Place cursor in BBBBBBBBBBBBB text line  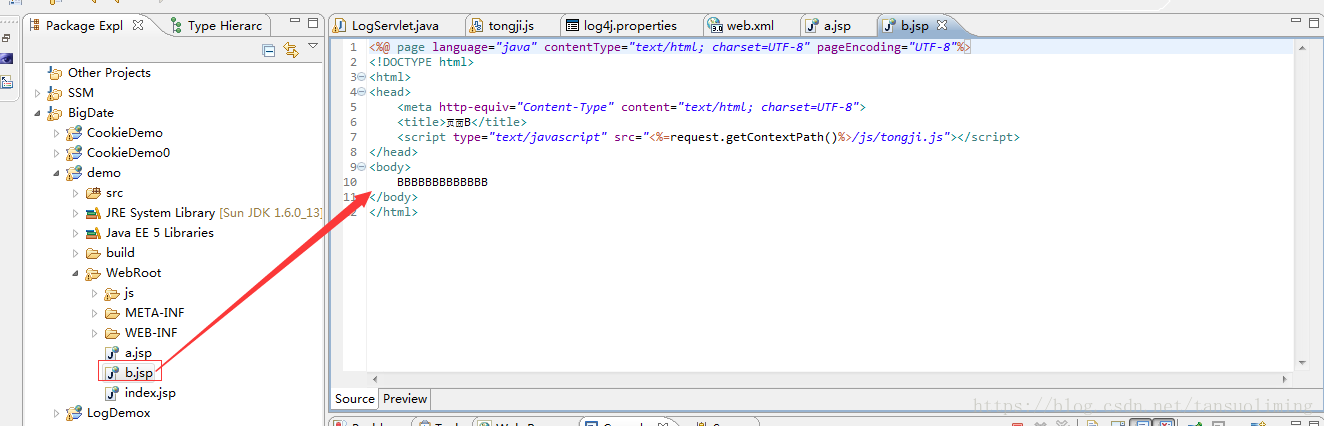(x=442, y=182)
